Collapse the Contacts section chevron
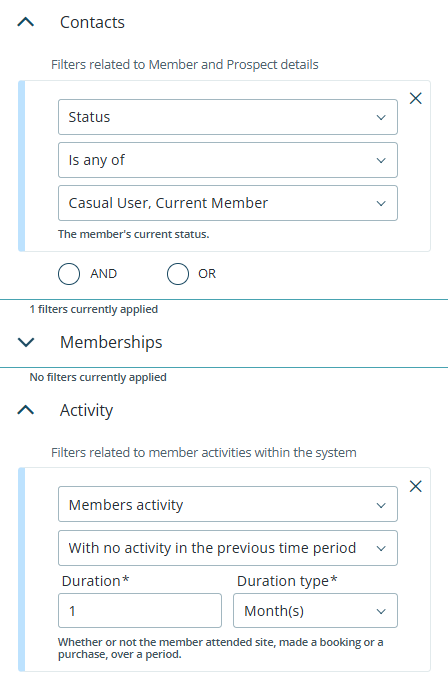The height and width of the screenshot is (678, 448). 26,22
